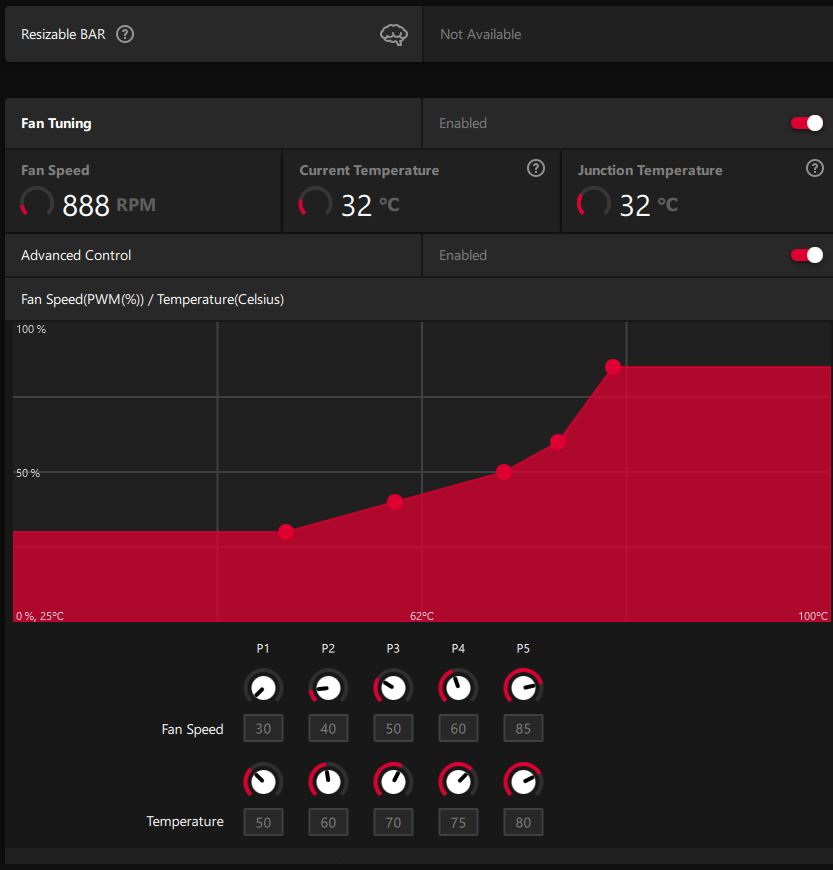This screenshot has width=833, height=870.
Task: Click the P1 Temperature field showing 50
Action: pos(263,822)
